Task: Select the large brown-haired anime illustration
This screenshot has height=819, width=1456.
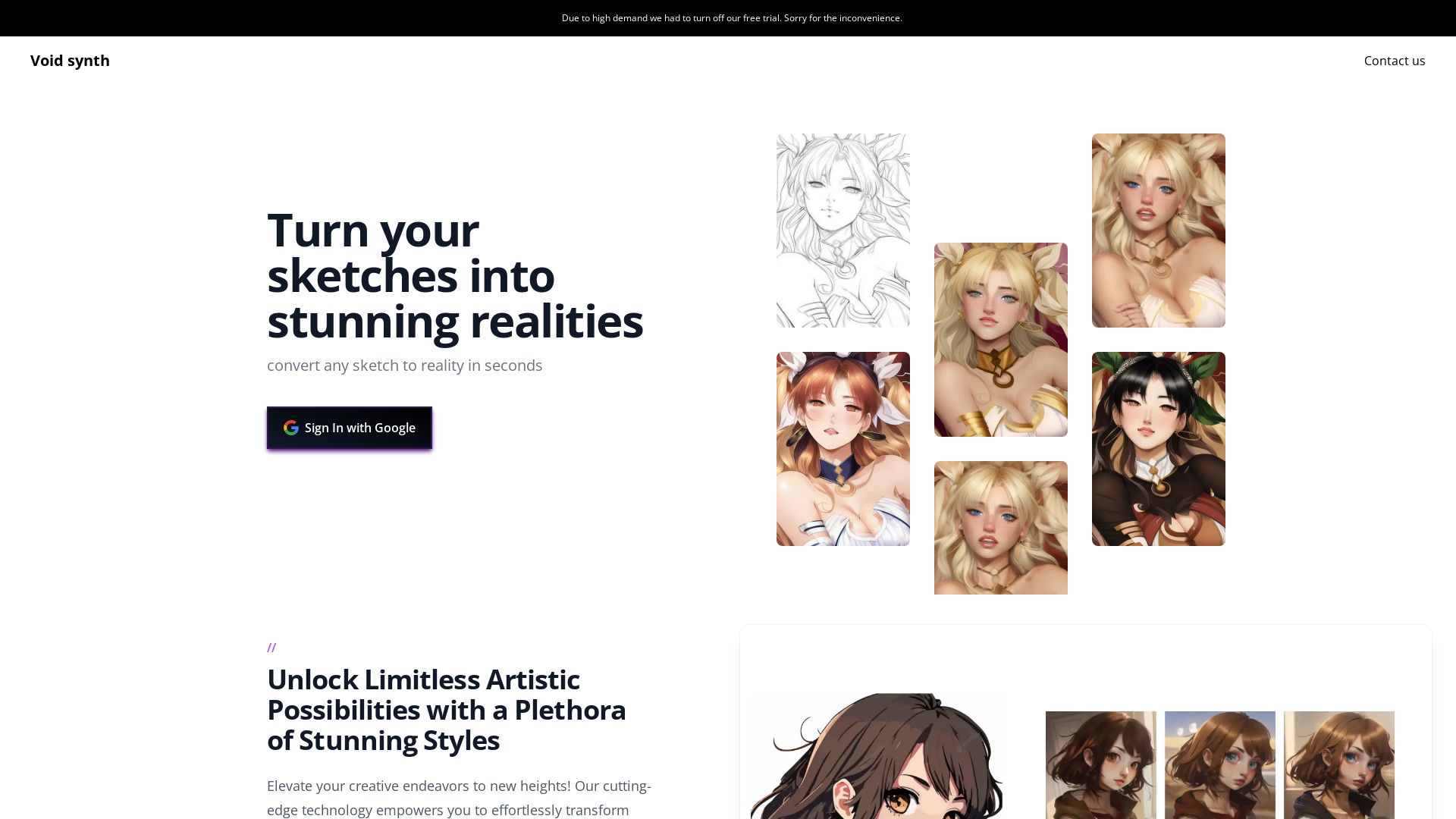Action: (877, 758)
